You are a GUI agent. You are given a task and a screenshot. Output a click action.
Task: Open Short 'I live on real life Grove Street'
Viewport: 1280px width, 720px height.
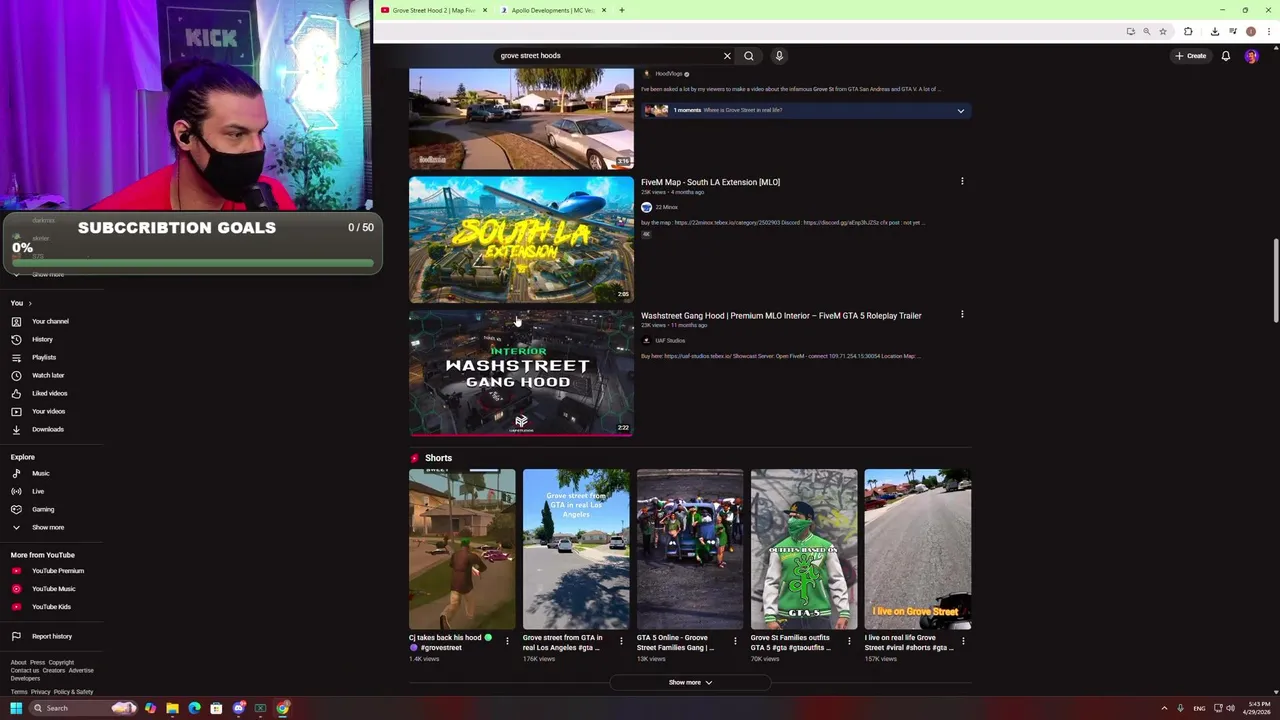(x=918, y=549)
